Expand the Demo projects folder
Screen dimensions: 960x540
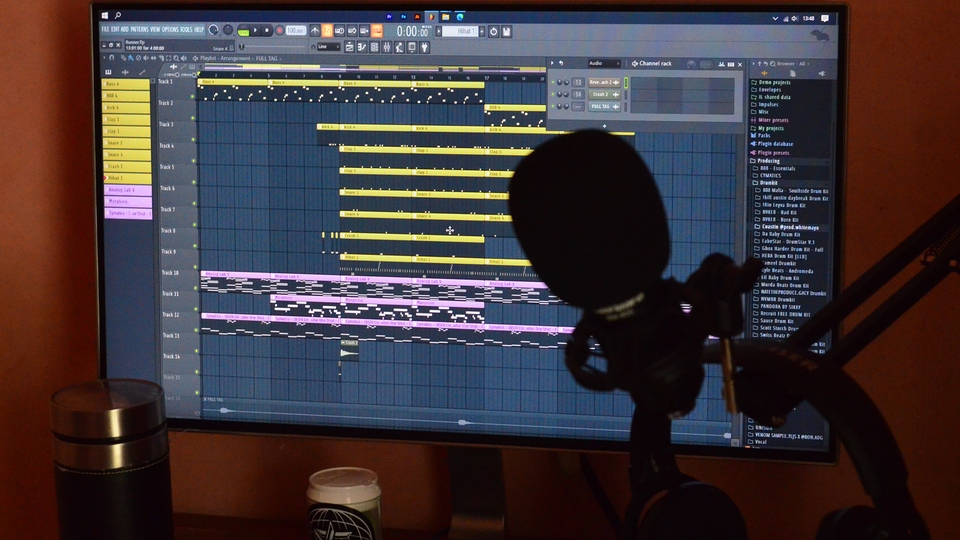pos(771,83)
